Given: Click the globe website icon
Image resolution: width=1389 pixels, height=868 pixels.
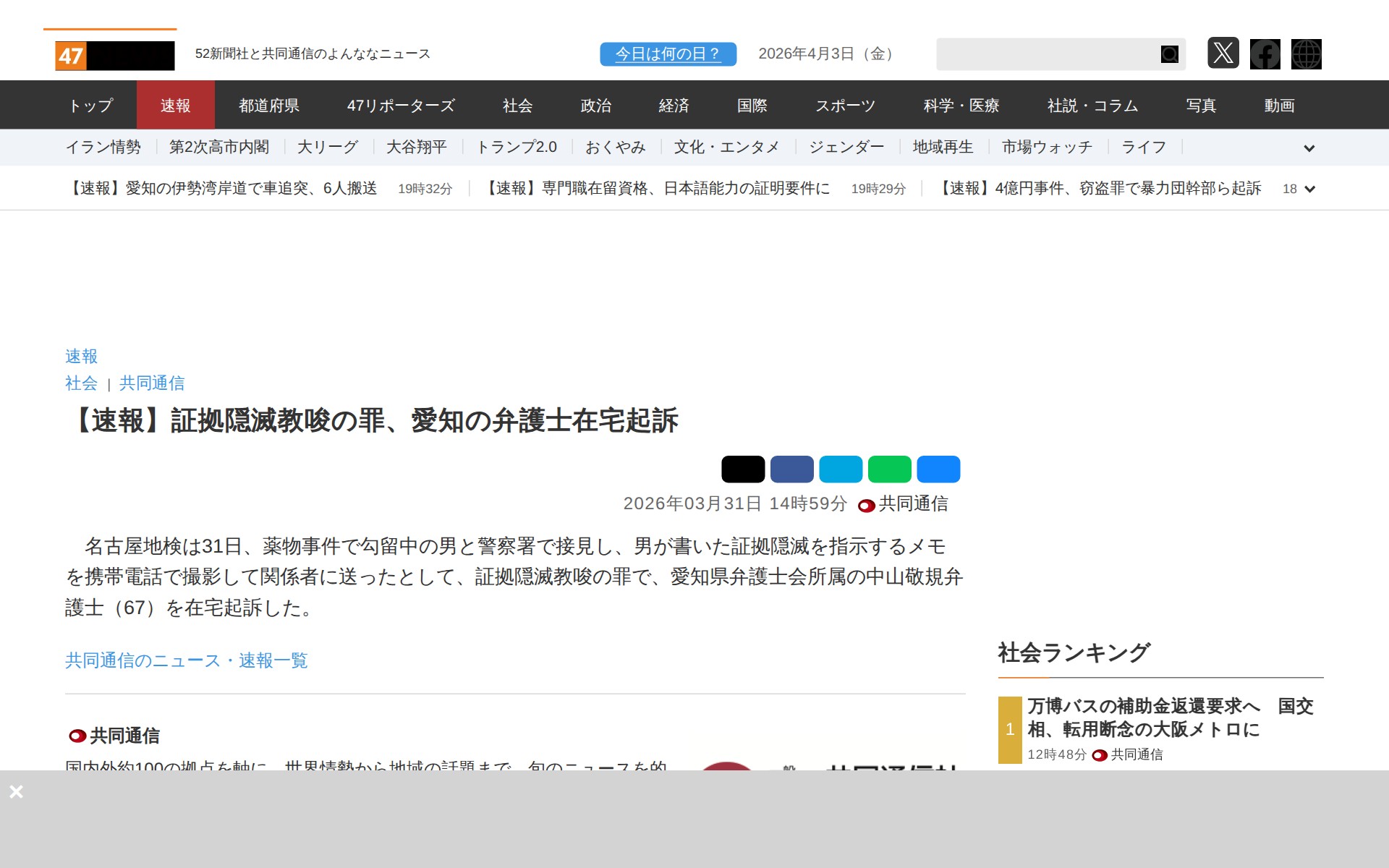Looking at the screenshot, I should click(1307, 54).
